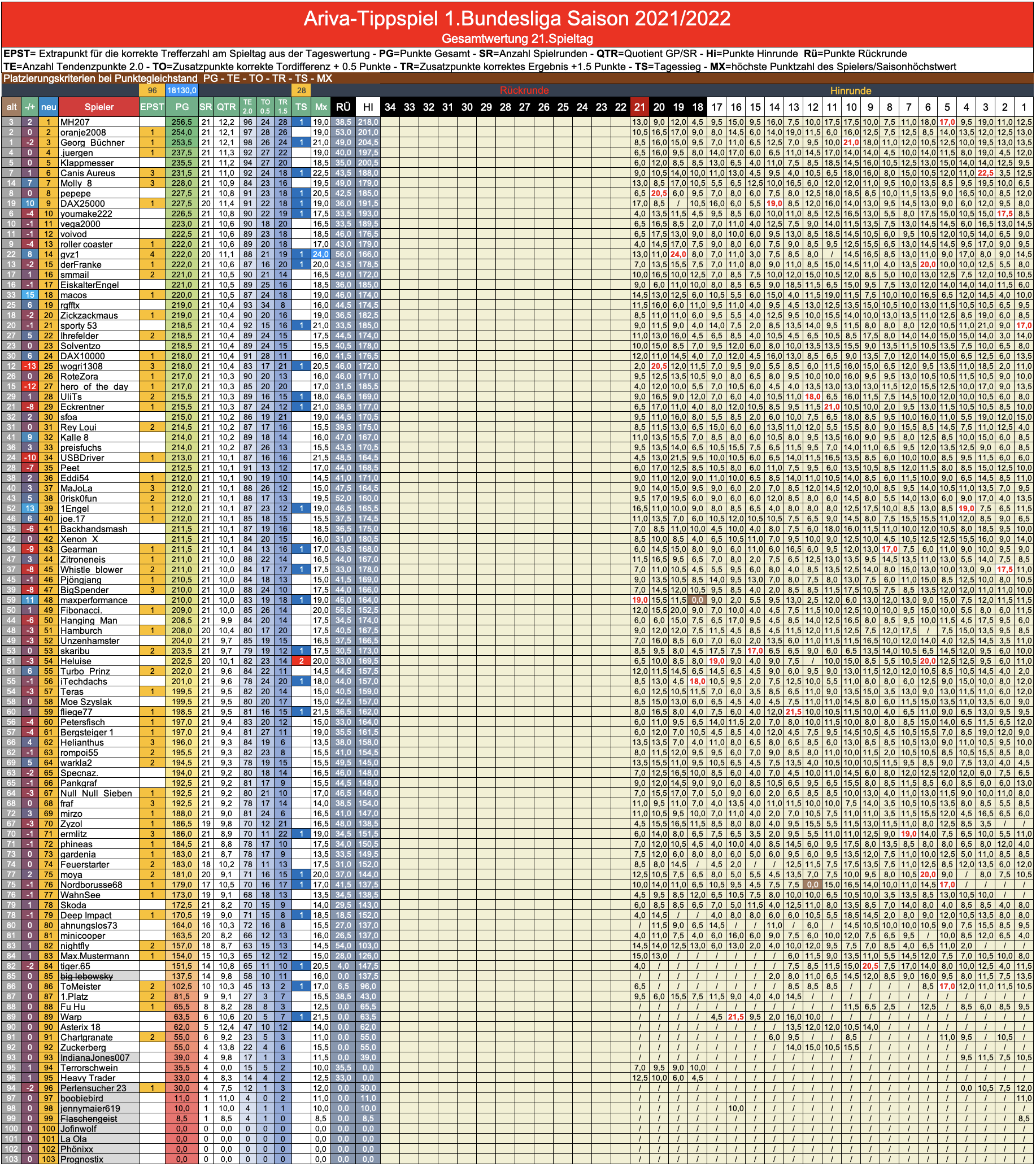1036x1167 pixels.
Task: Select player name DAX25000
Action: [x=82, y=204]
